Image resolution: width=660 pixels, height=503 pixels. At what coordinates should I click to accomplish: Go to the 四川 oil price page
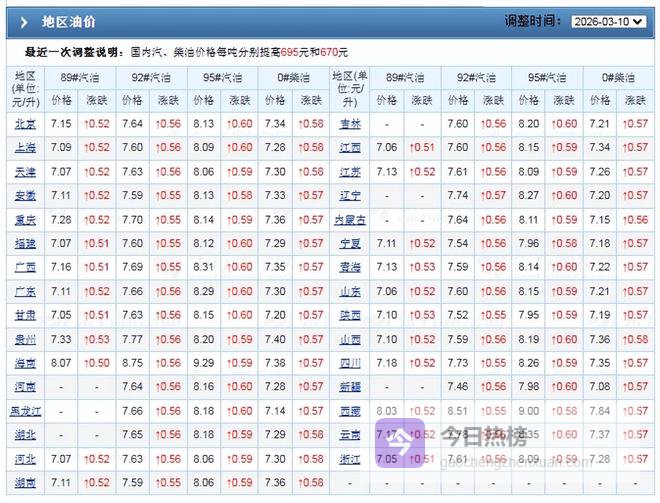(x=350, y=363)
